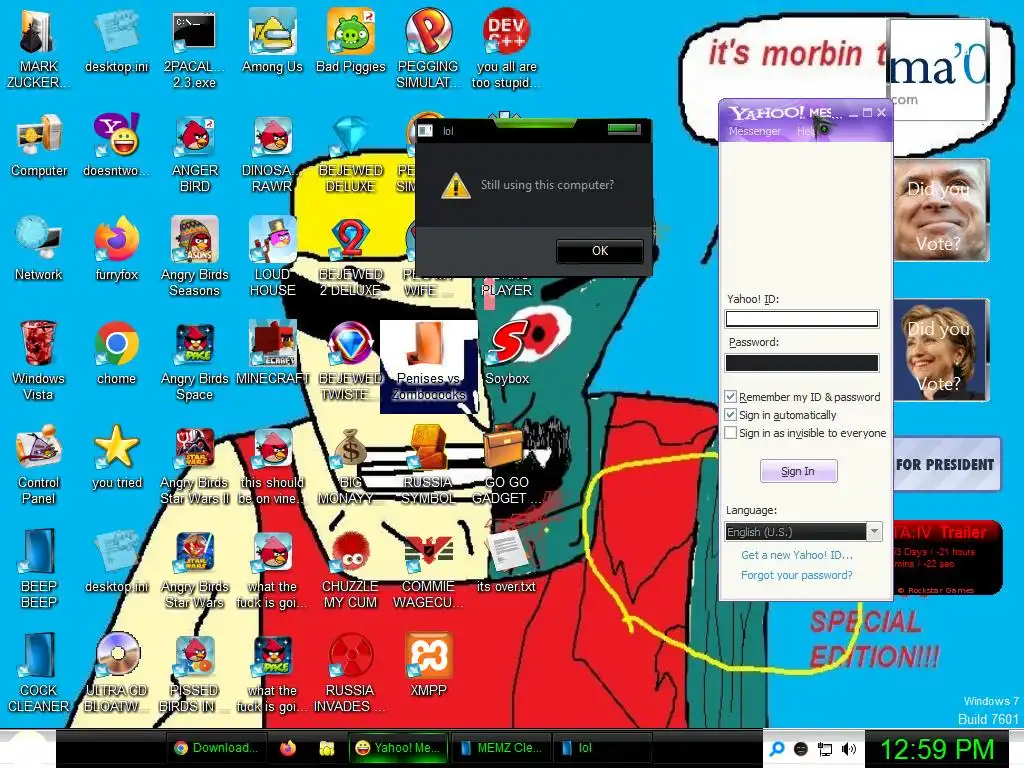
Task: Open the Control Panel desktop icon
Action: 39,464
